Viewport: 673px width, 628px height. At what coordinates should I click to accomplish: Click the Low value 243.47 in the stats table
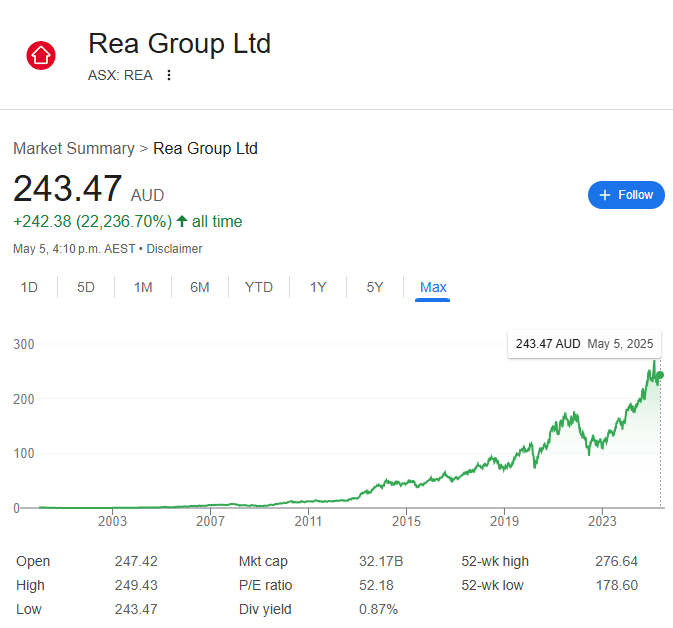pos(136,610)
